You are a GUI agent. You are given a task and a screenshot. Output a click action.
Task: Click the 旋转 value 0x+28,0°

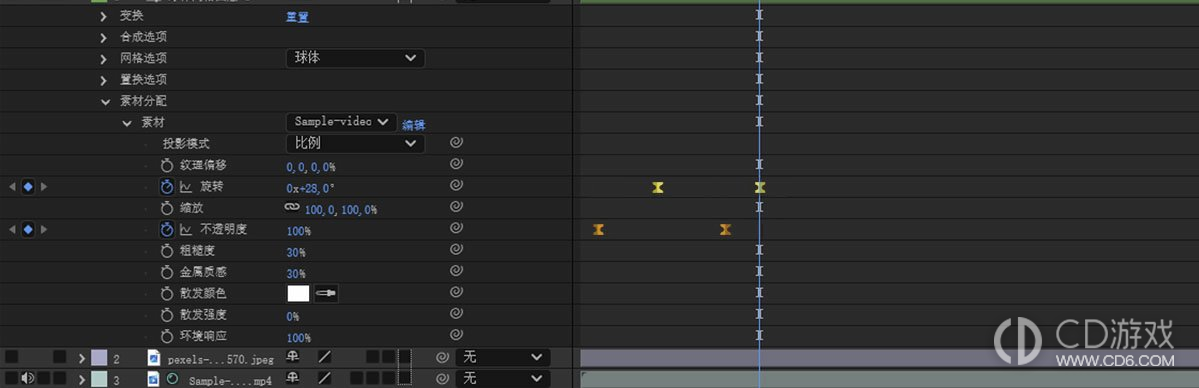point(310,188)
